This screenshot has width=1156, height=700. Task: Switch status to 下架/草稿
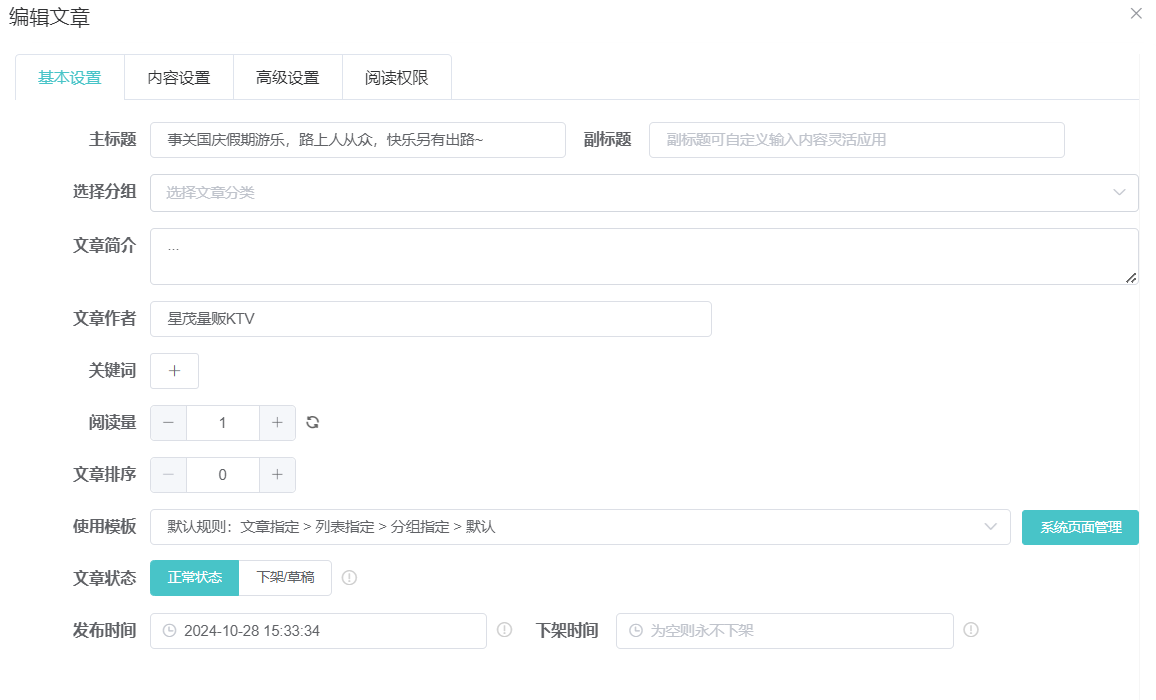[x=285, y=577]
